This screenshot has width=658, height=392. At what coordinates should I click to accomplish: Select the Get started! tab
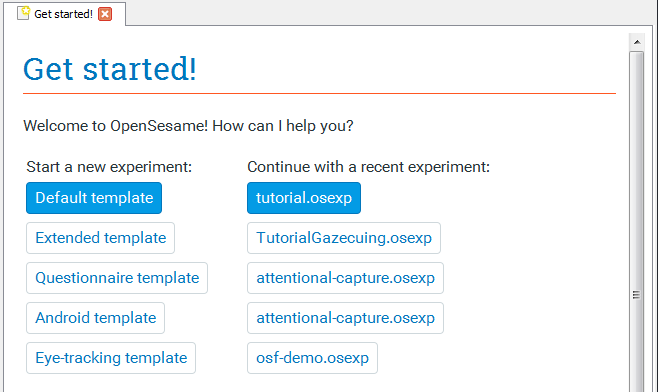(x=65, y=14)
